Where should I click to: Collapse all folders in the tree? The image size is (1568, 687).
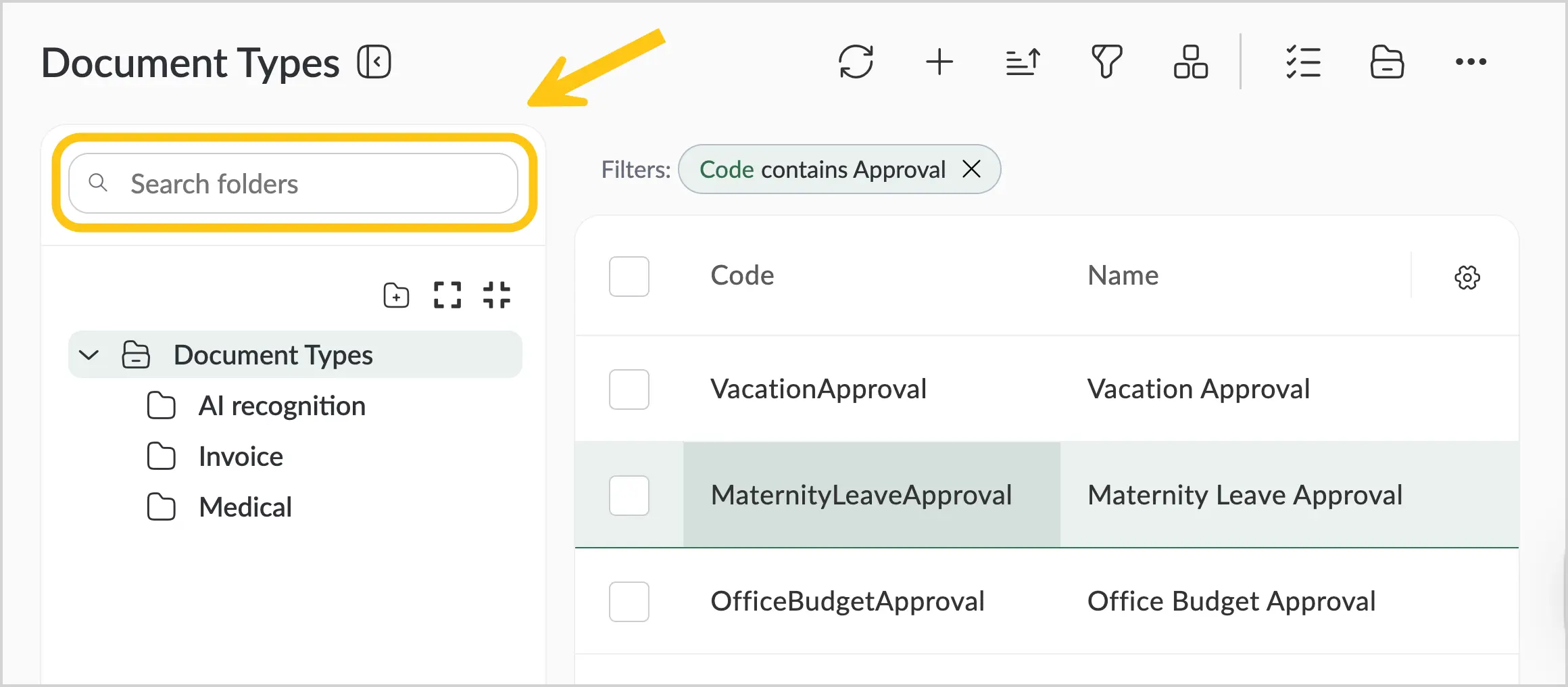(497, 295)
